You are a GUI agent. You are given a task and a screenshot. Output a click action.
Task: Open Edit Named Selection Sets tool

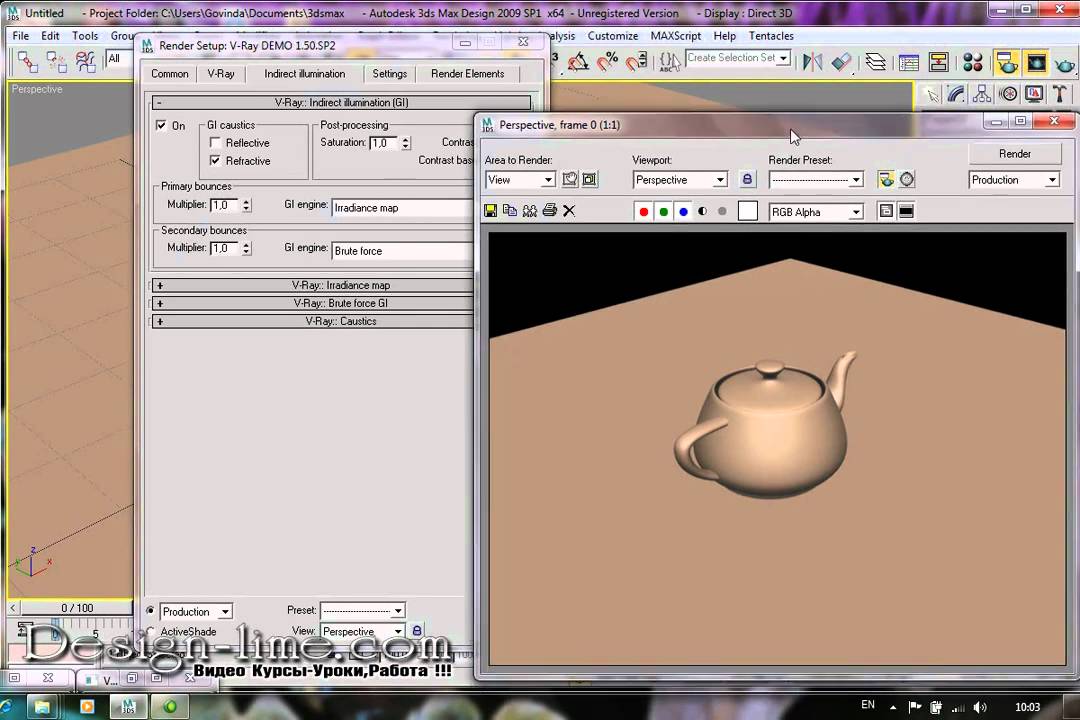click(669, 62)
